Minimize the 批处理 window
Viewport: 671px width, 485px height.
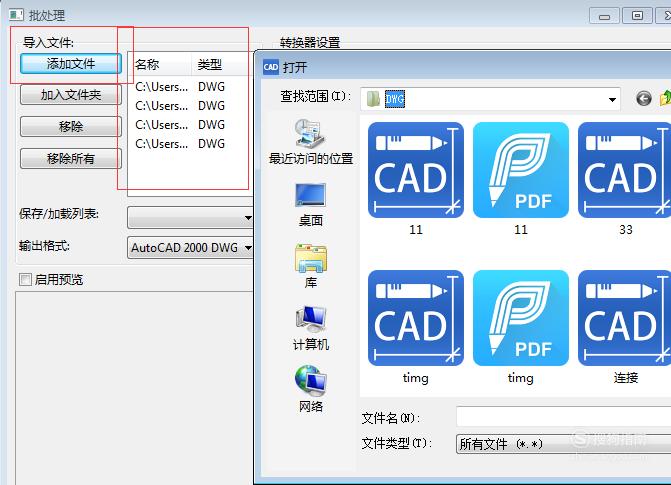tap(604, 16)
